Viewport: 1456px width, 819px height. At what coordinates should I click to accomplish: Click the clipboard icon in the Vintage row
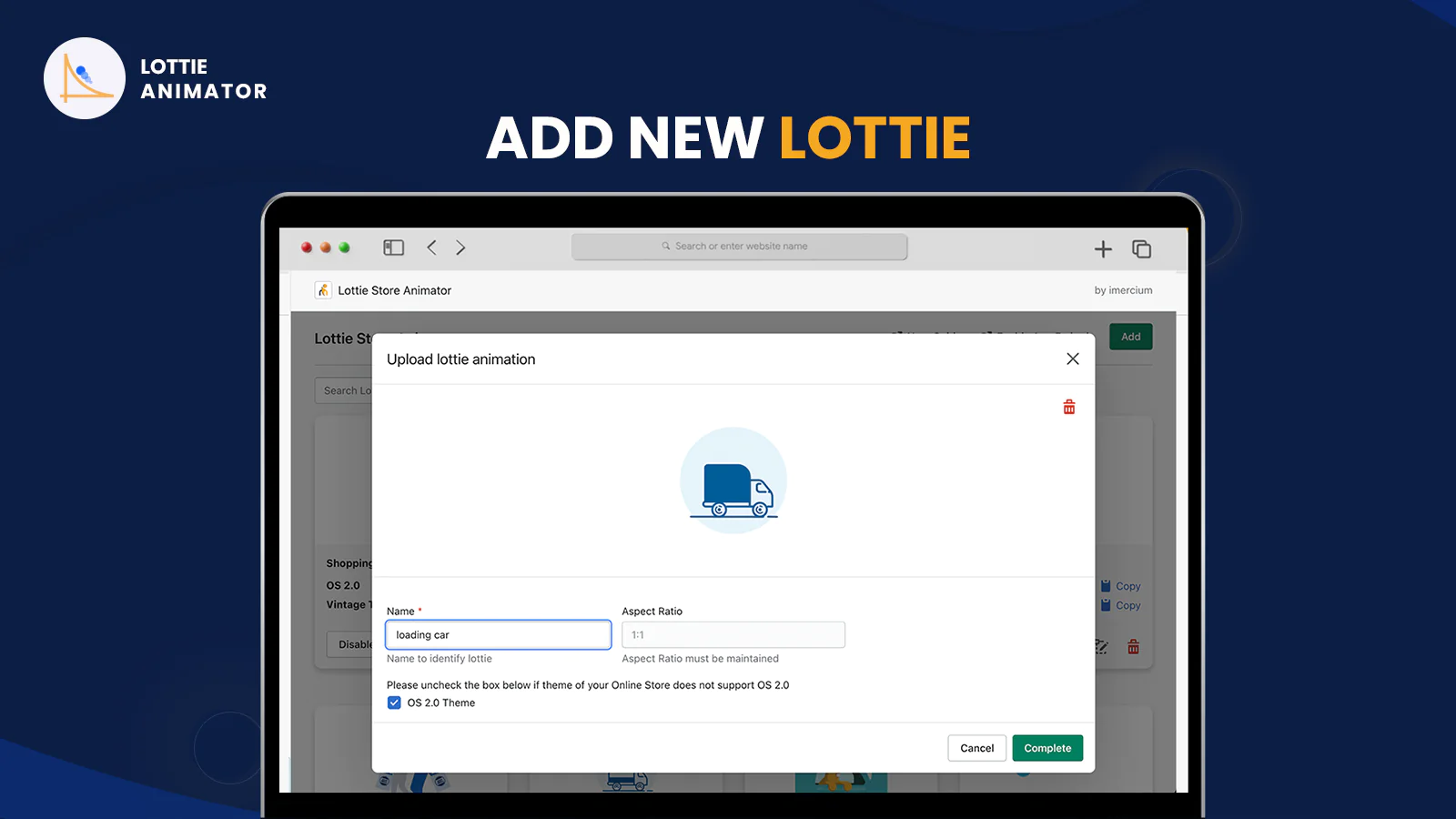(x=1106, y=605)
